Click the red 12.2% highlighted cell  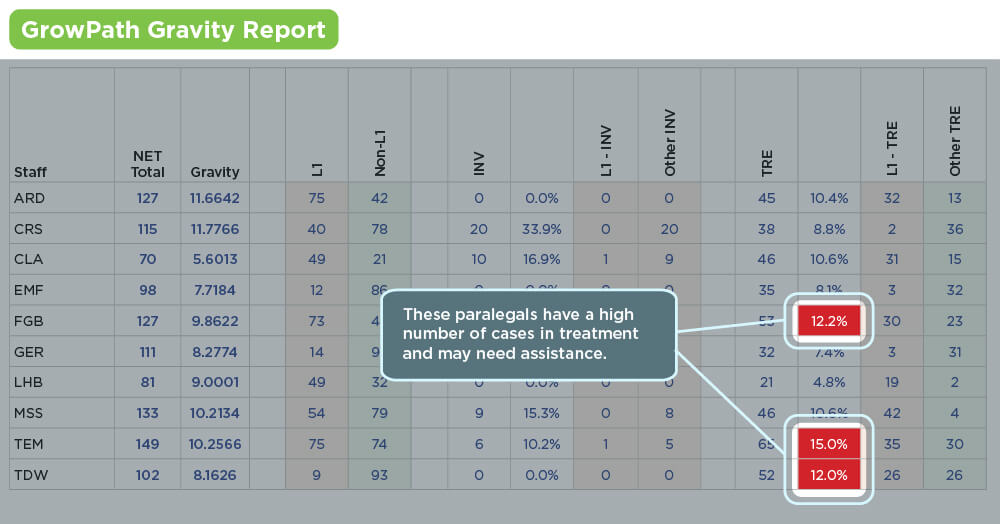[827, 321]
